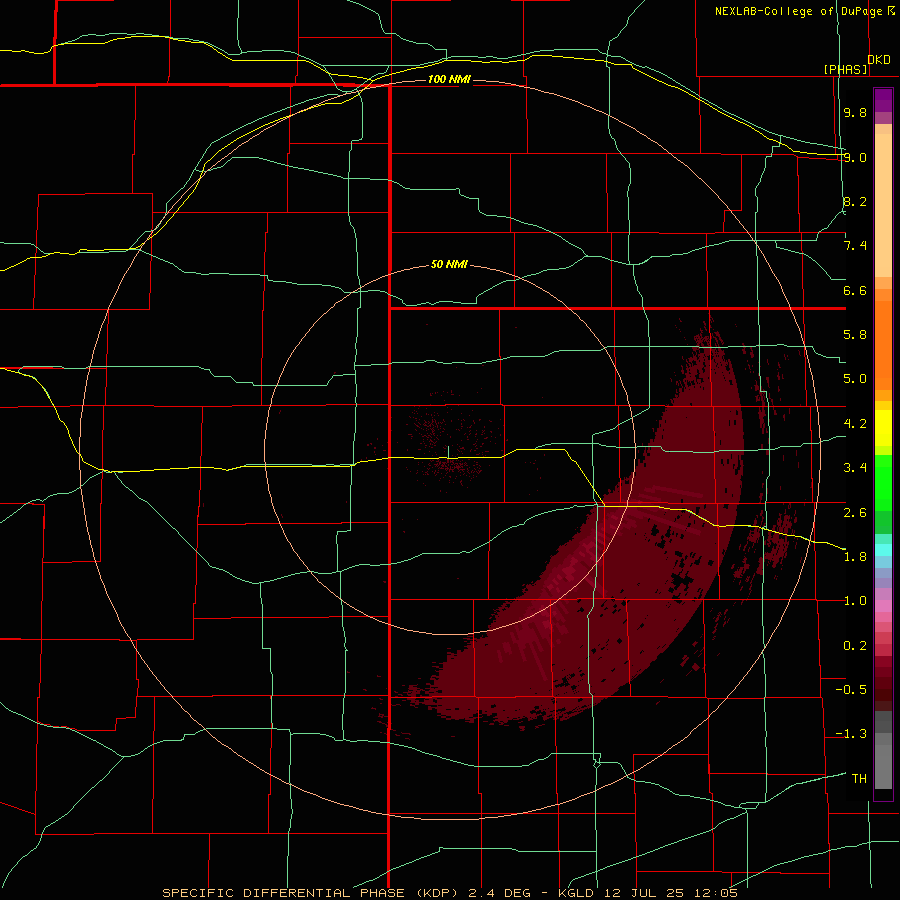
Task: Click the 4.2 scale value
Action: click(x=855, y=424)
